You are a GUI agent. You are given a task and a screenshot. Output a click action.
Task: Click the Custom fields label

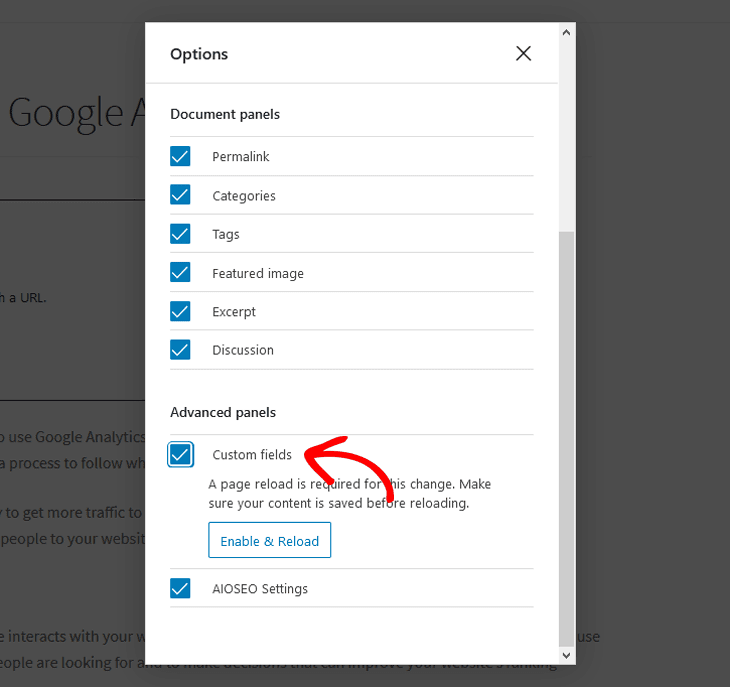[x=252, y=454]
